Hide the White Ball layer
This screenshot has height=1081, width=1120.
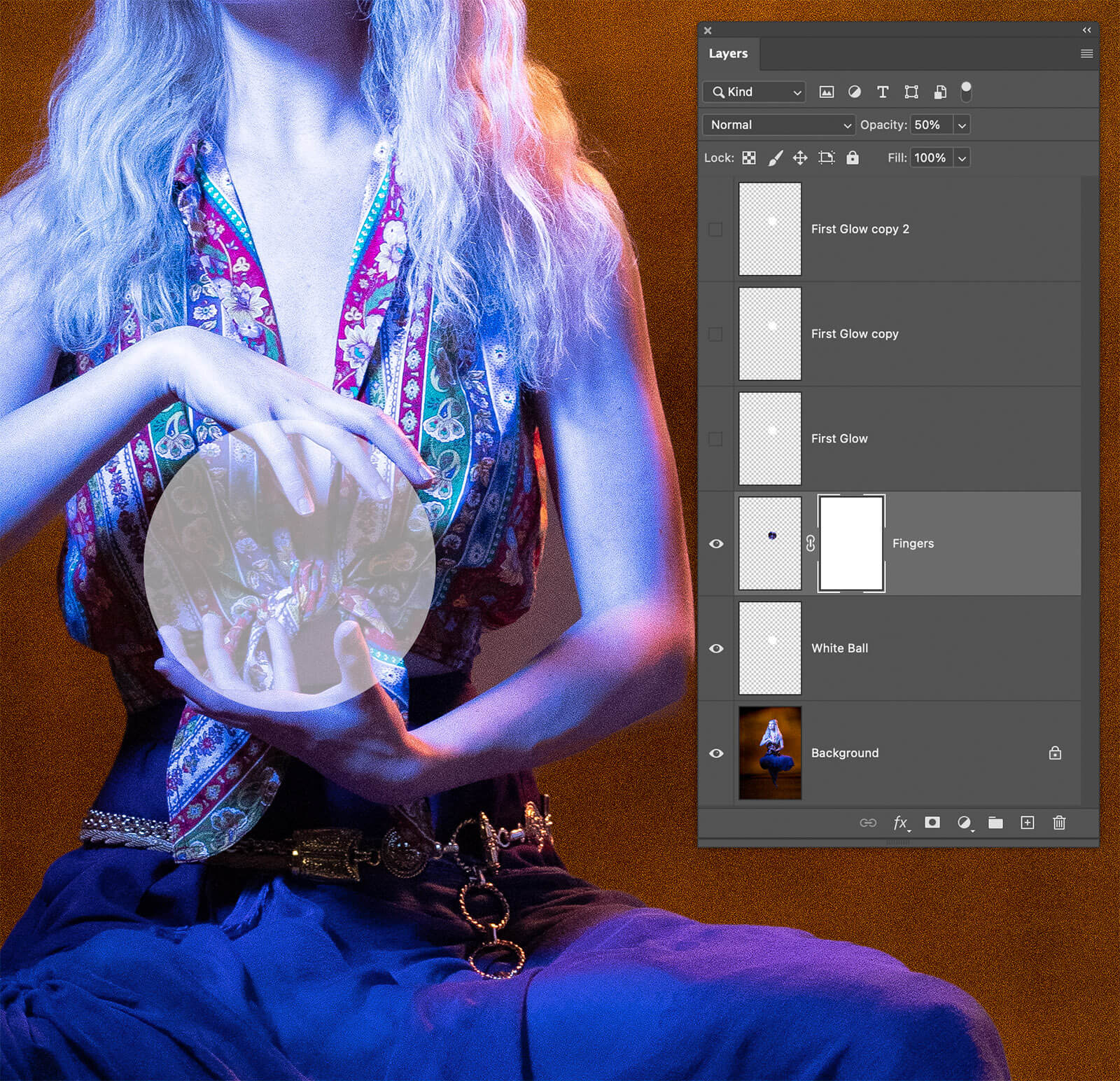click(715, 648)
